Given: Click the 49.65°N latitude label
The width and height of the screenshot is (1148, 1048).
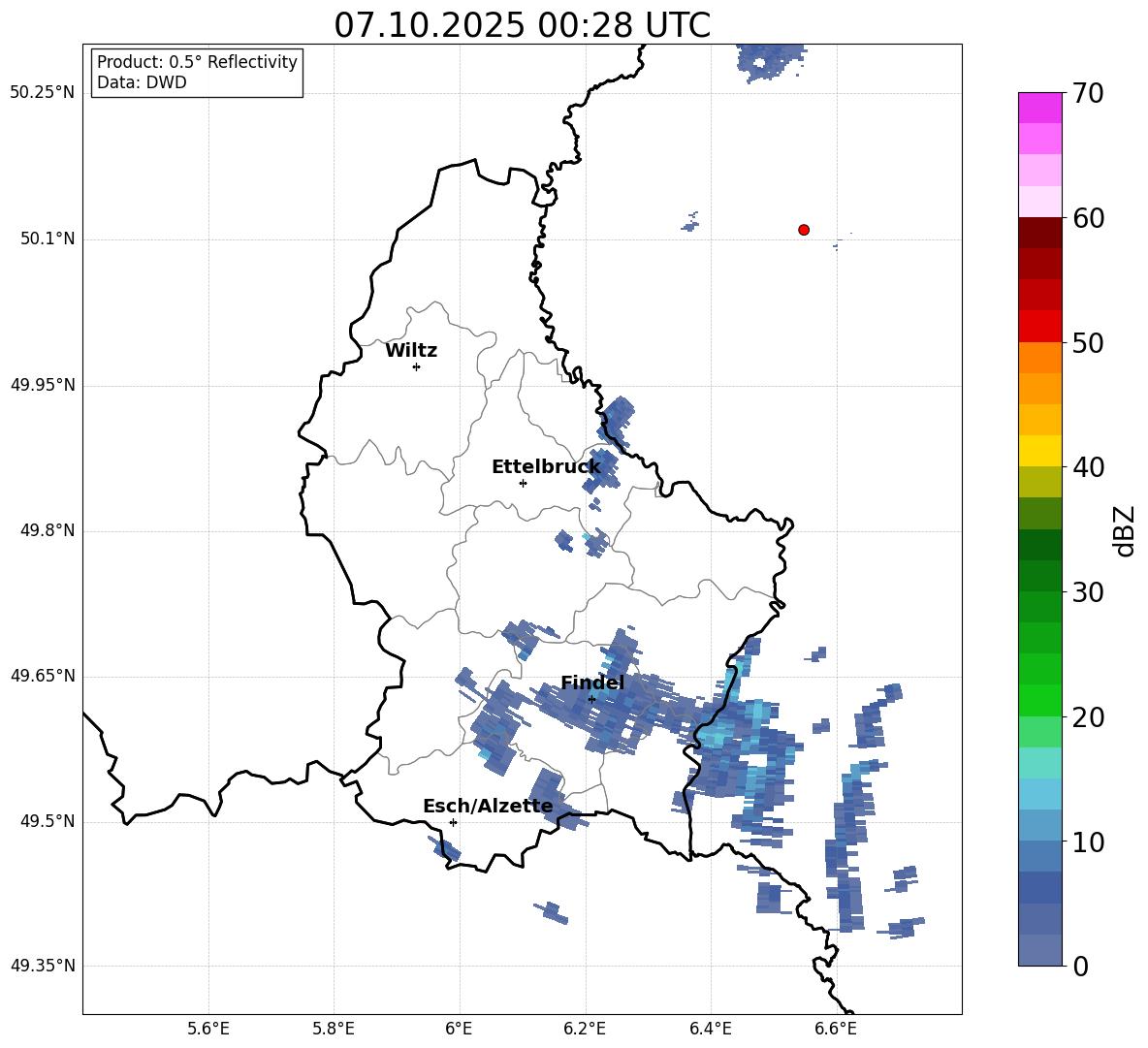Looking at the screenshot, I should coord(43,675).
